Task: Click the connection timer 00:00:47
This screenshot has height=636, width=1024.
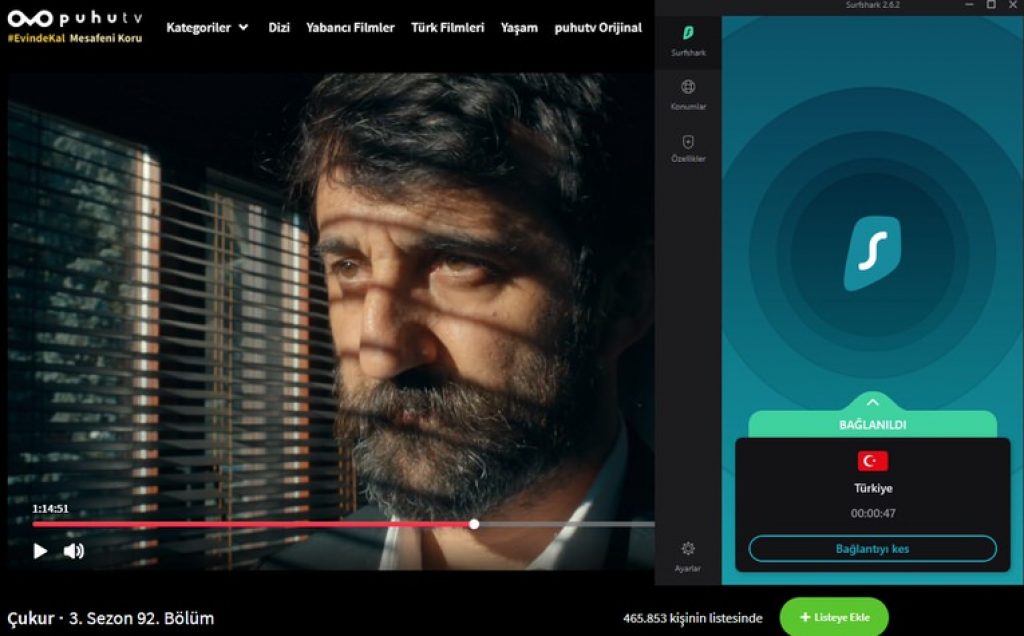Action: pos(872,513)
